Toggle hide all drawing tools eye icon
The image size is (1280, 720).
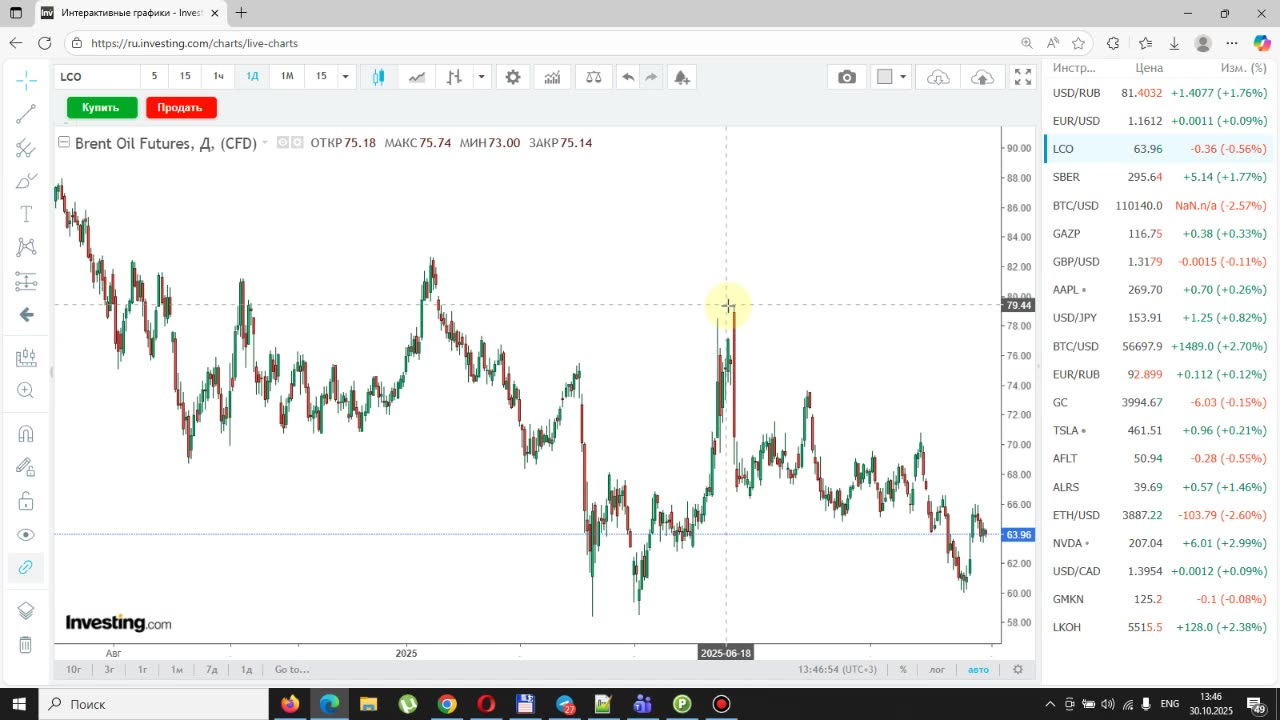click(x=26, y=535)
